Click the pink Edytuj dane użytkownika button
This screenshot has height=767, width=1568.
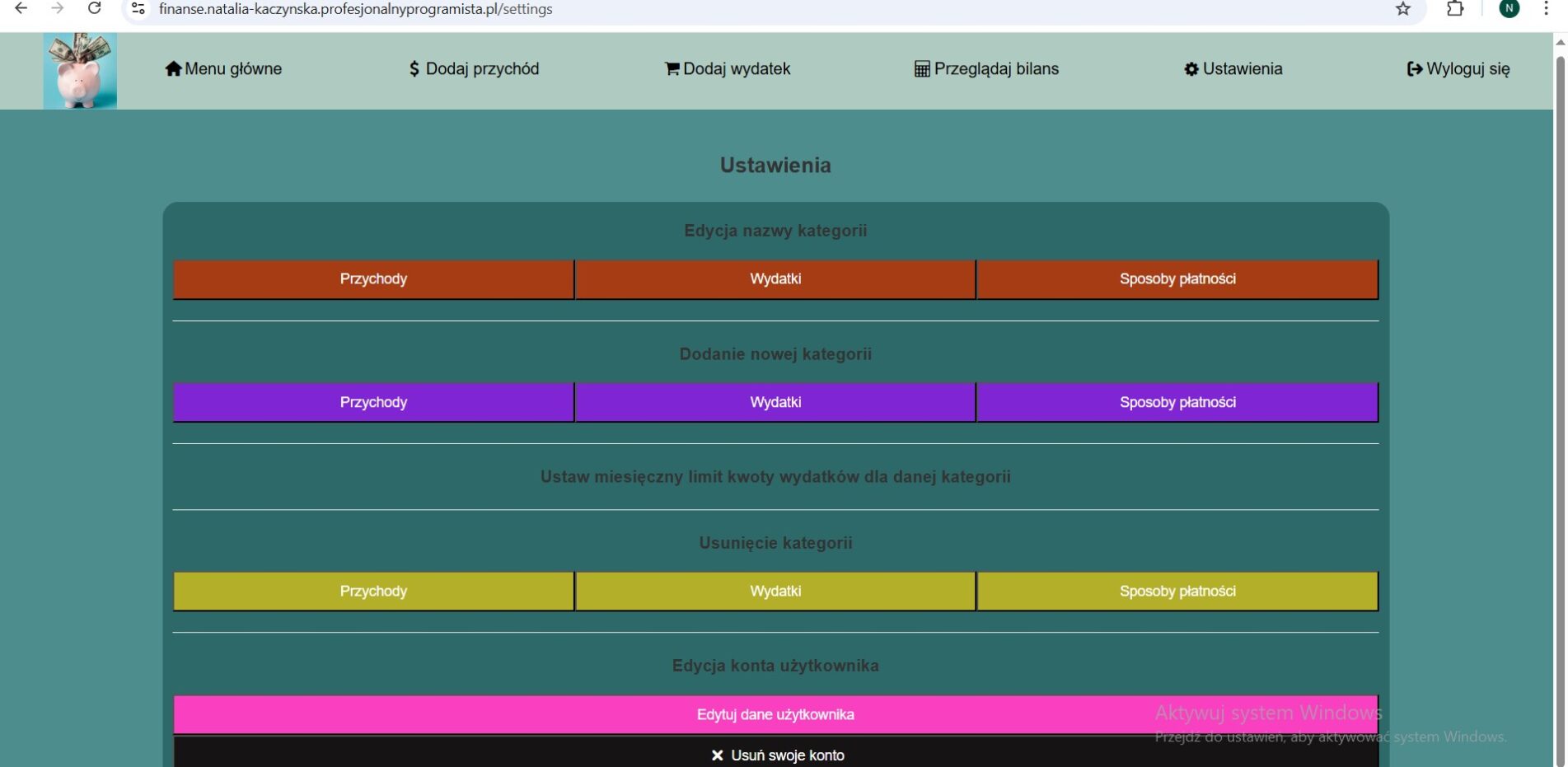tap(775, 714)
